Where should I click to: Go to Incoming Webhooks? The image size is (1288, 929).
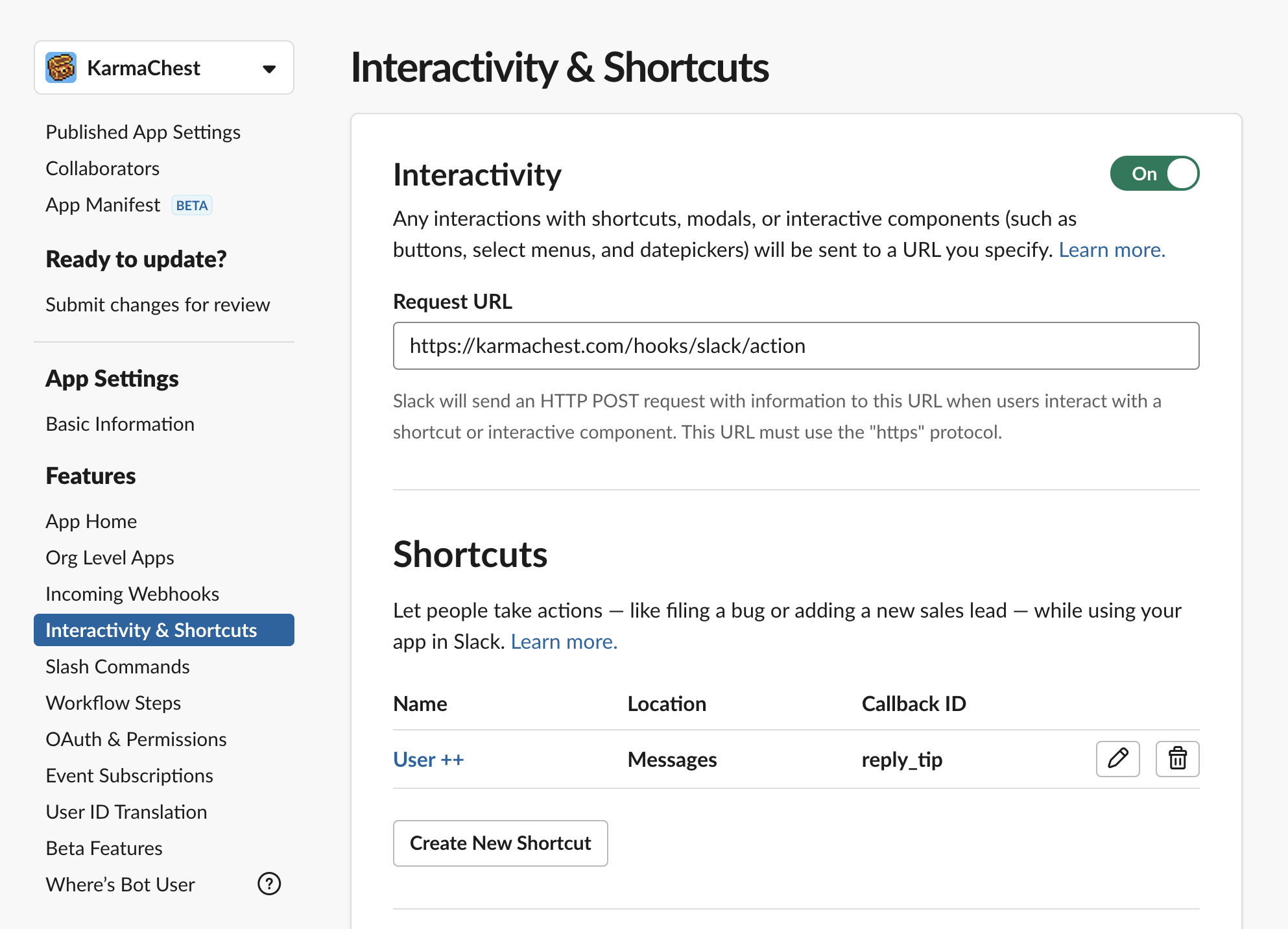click(x=132, y=594)
